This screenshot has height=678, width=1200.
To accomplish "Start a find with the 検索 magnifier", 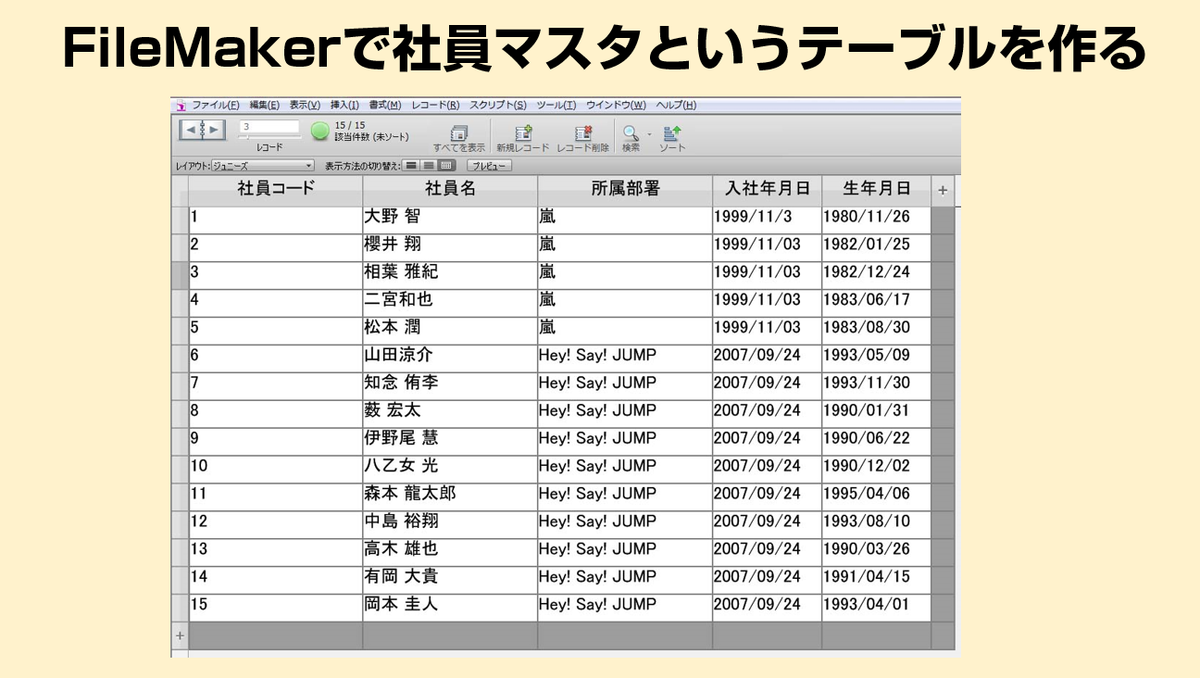I will pos(631,132).
